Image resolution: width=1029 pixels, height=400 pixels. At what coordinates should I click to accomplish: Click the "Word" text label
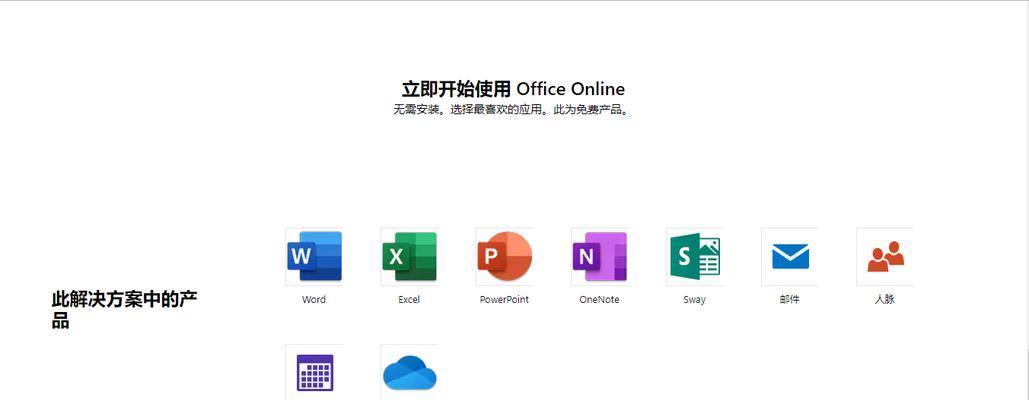tap(314, 300)
